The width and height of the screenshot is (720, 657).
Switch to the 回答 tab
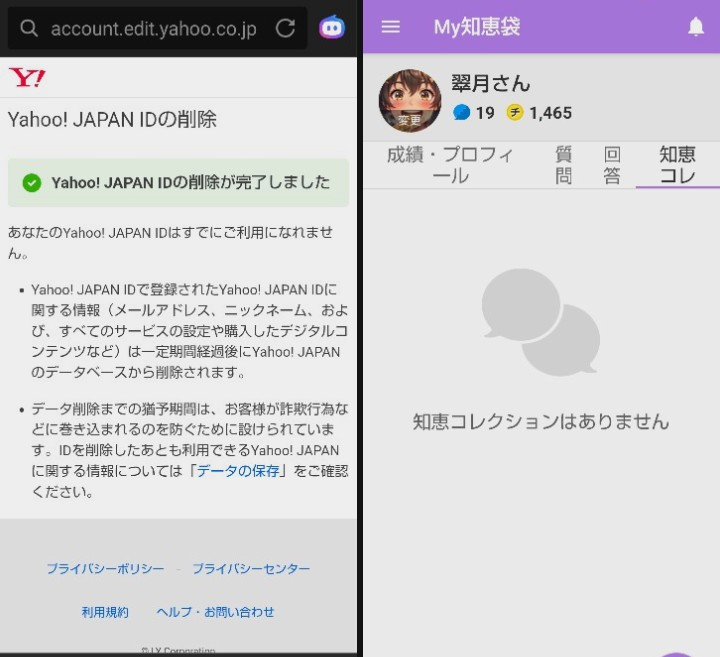tap(612, 165)
